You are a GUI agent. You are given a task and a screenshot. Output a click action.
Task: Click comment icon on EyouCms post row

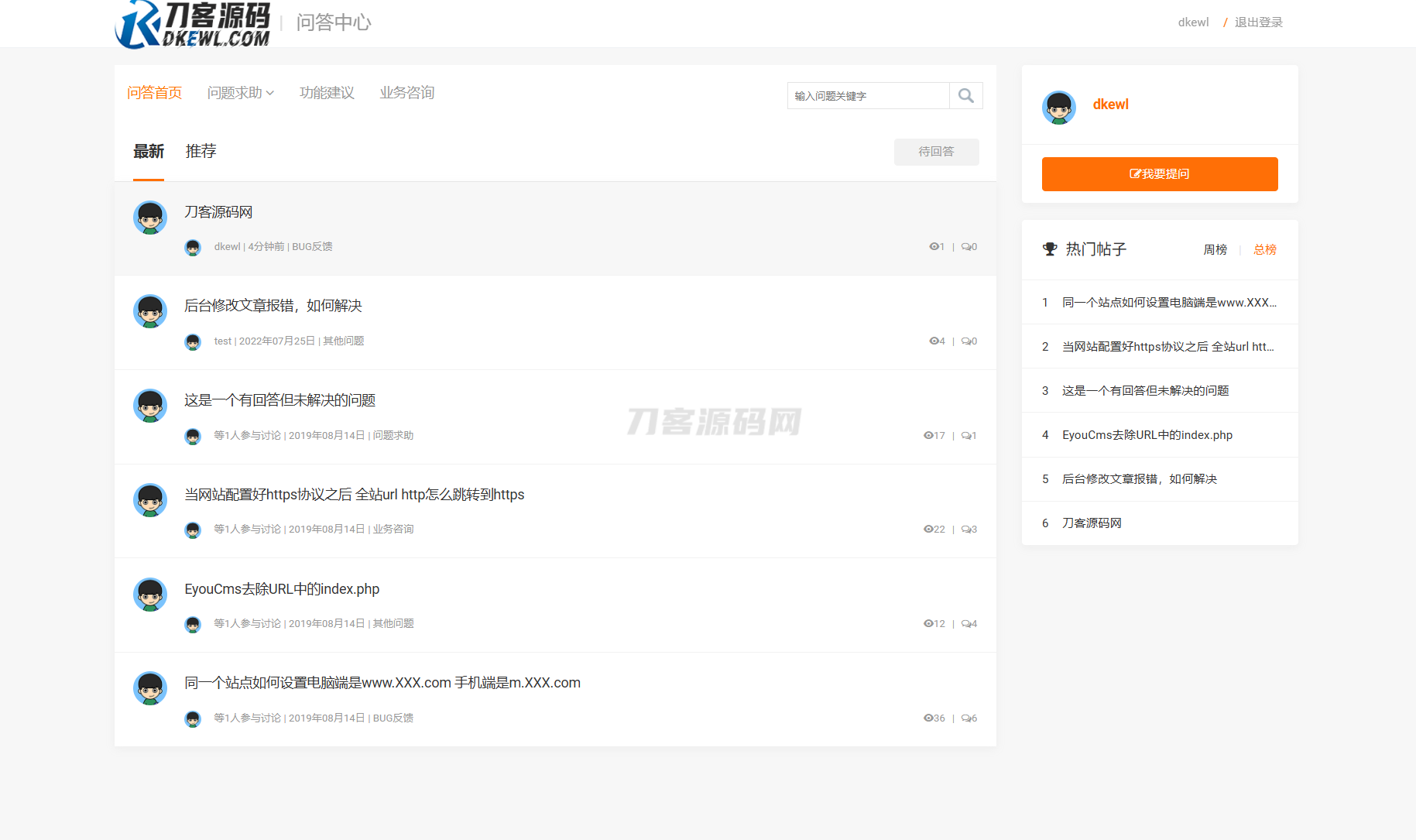coord(966,624)
